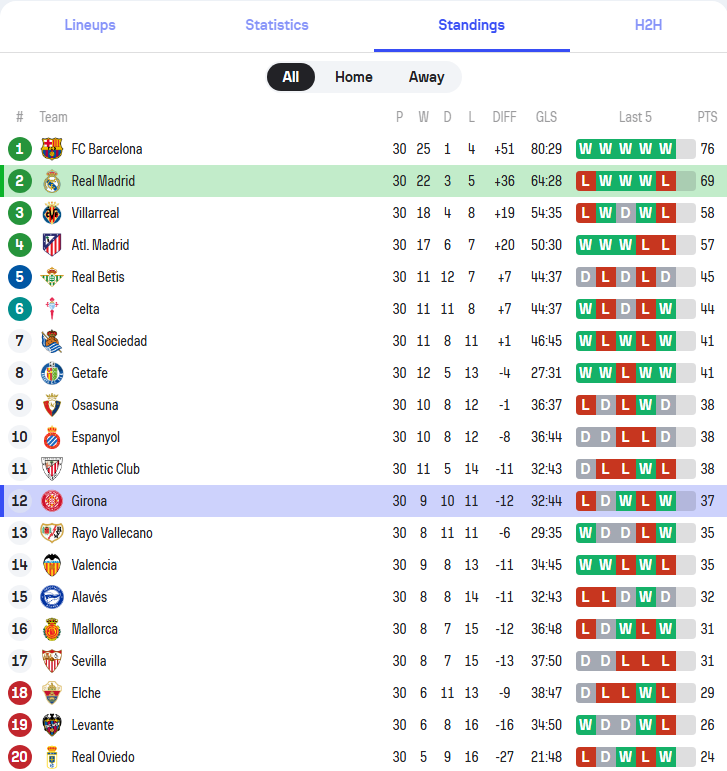Image resolution: width=727 pixels, height=771 pixels.
Task: Click FC Barcelona's most recent W result
Action: tap(666, 149)
